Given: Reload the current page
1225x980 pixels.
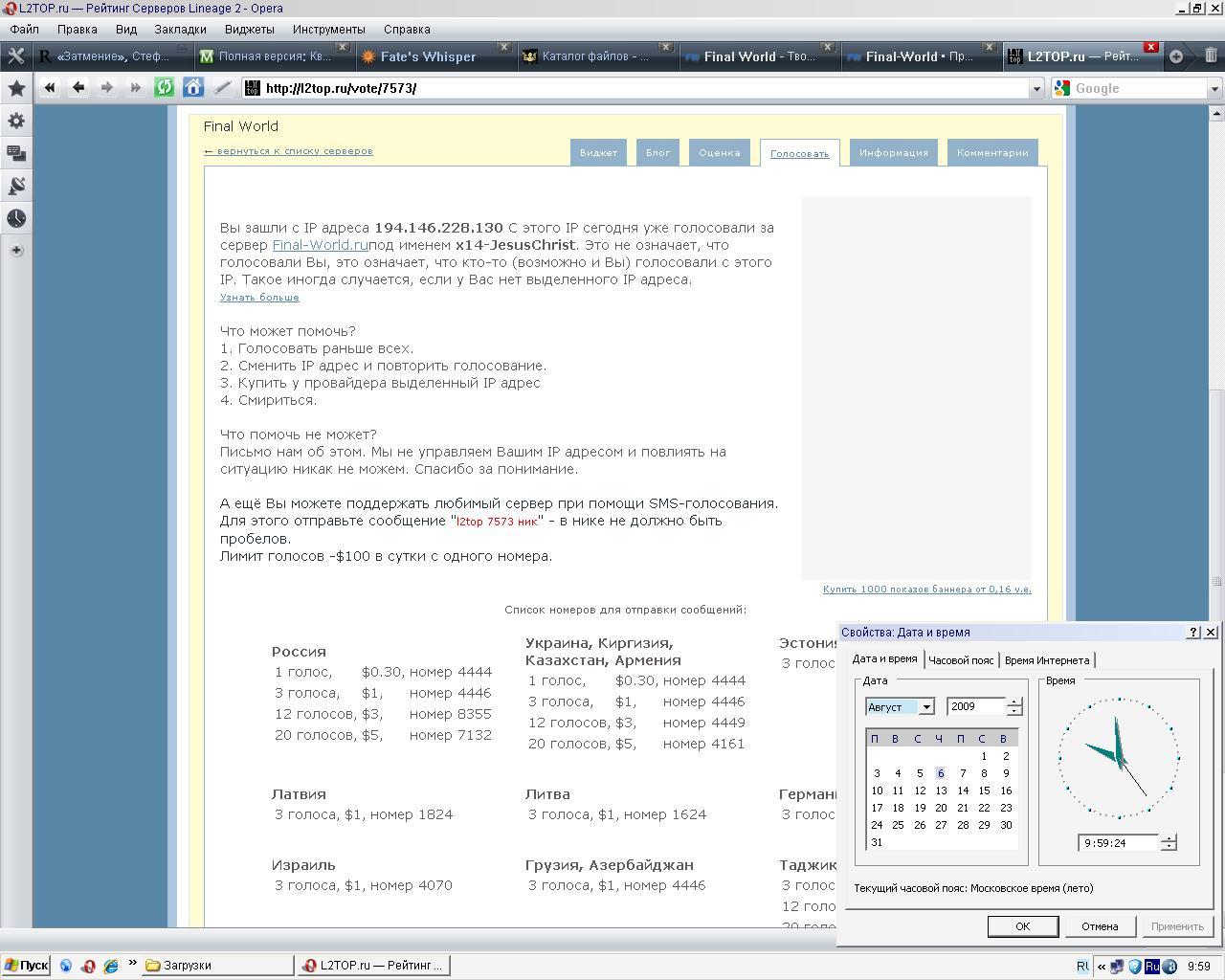Looking at the screenshot, I should 165,88.
